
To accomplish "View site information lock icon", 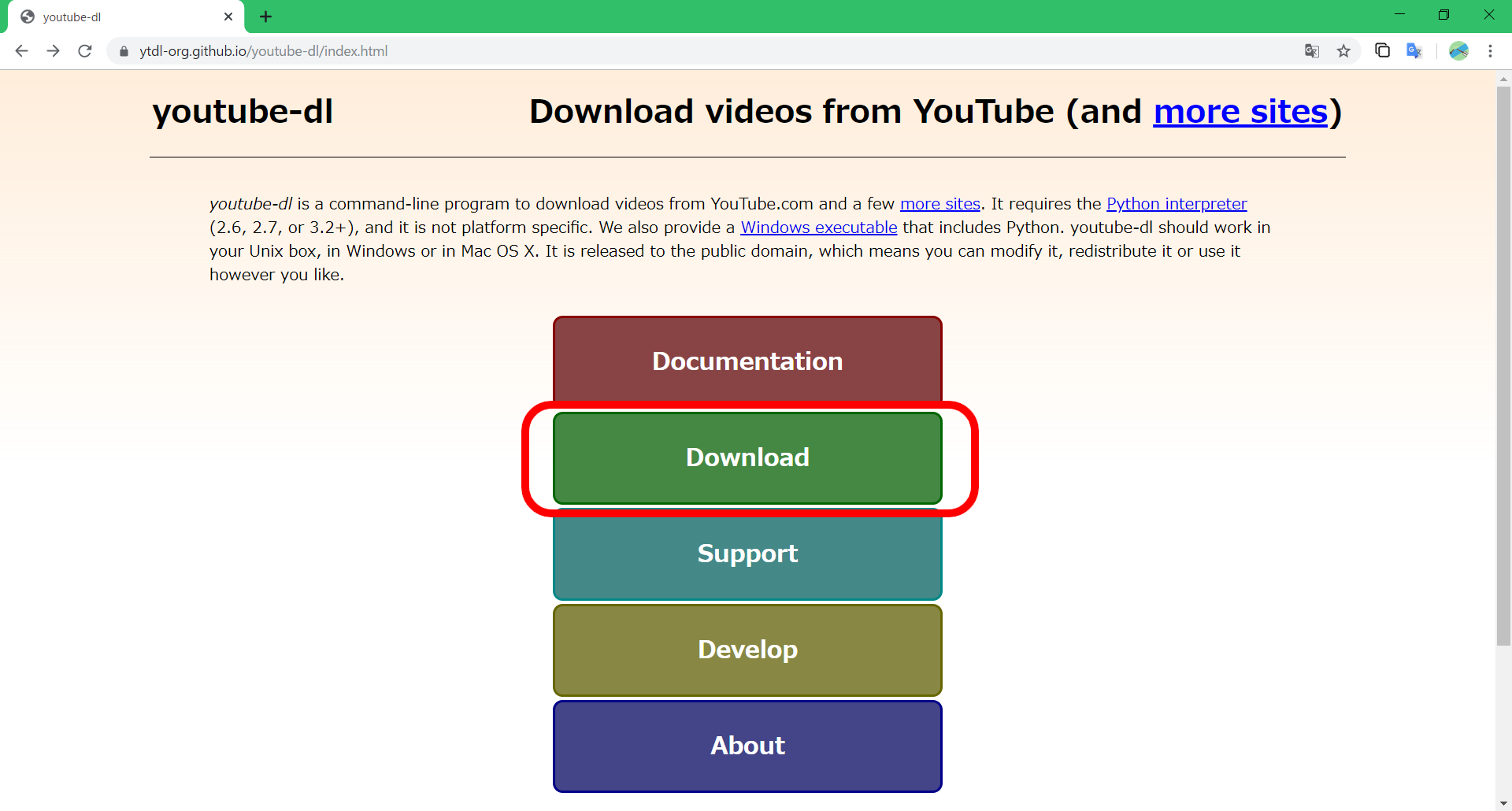I will click(124, 51).
